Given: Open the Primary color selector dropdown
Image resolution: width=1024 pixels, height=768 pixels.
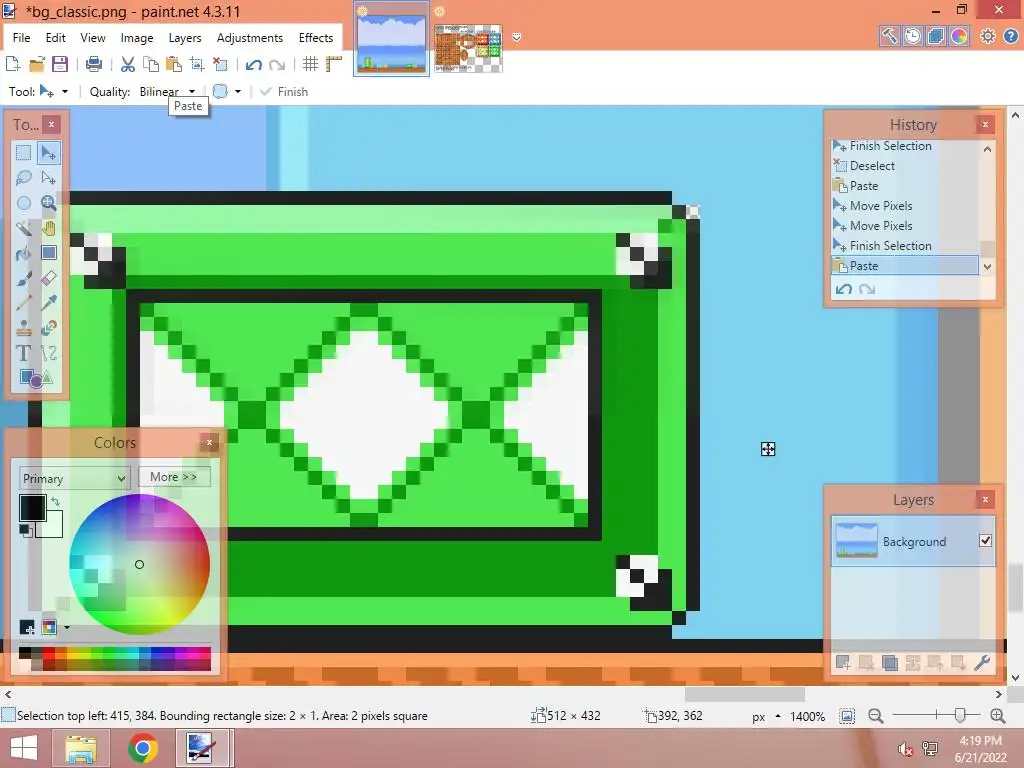Looking at the screenshot, I should click(x=74, y=478).
